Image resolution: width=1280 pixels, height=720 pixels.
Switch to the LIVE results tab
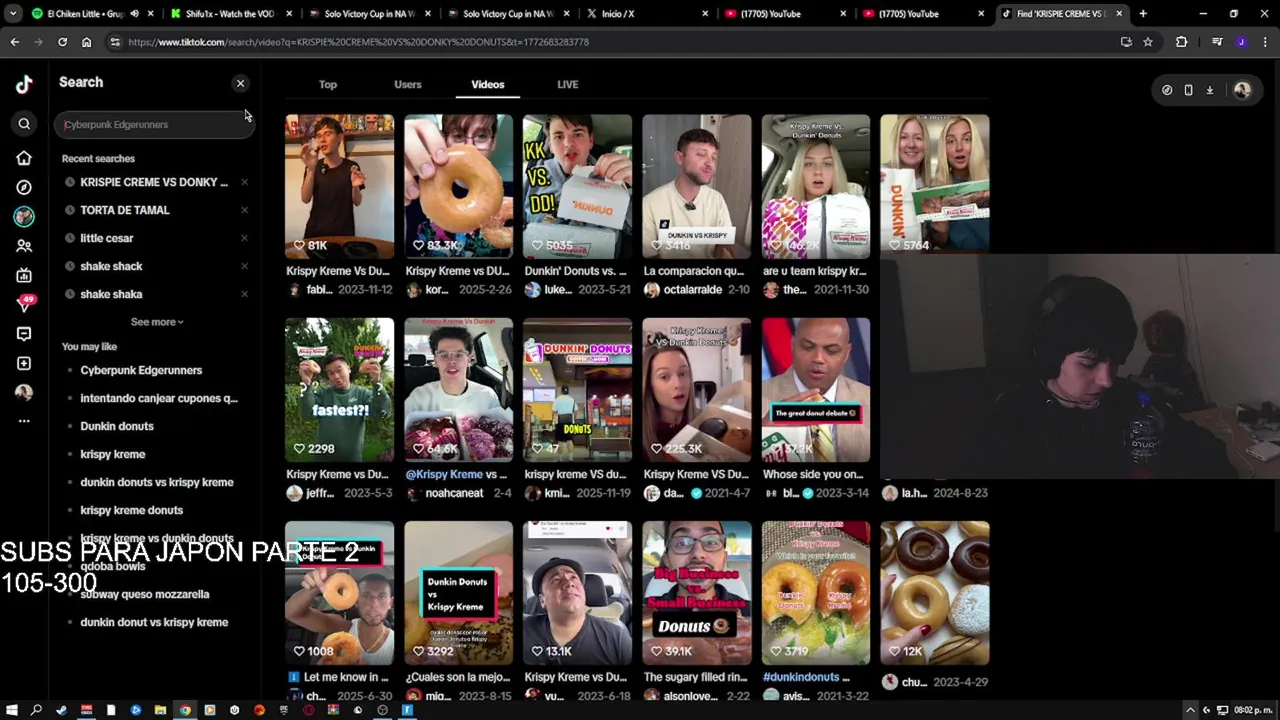pos(568,84)
